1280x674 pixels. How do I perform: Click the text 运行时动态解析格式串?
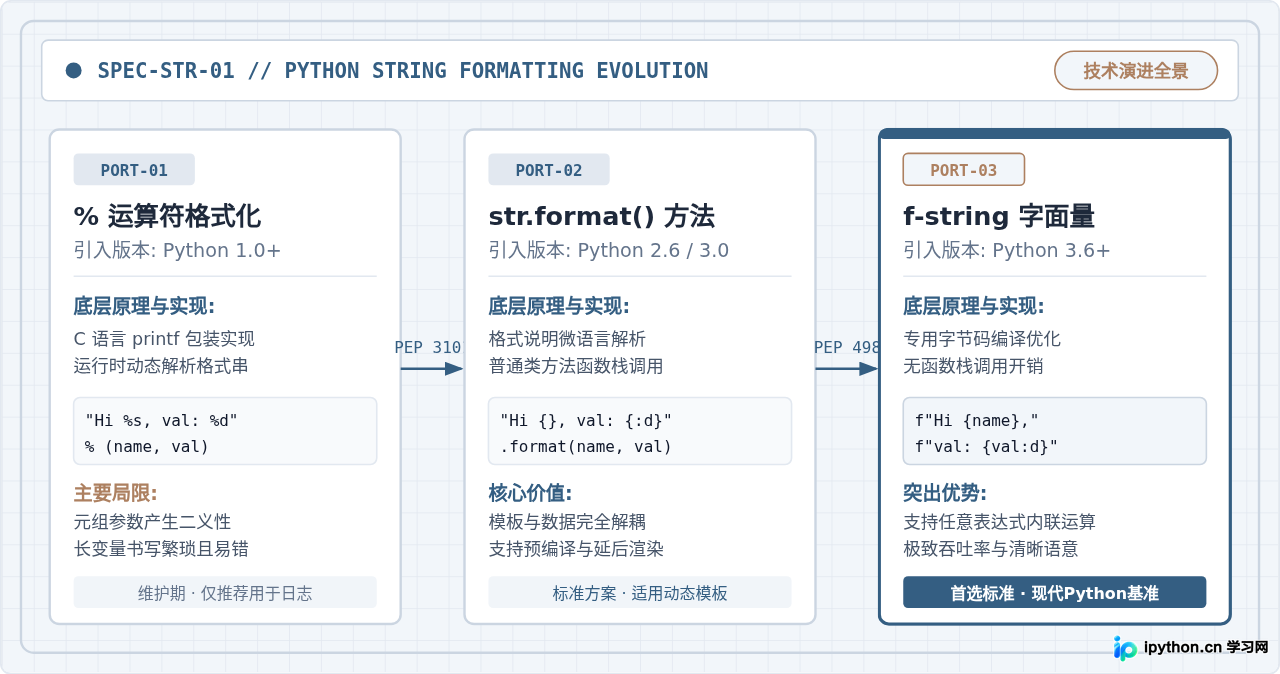click(161, 366)
